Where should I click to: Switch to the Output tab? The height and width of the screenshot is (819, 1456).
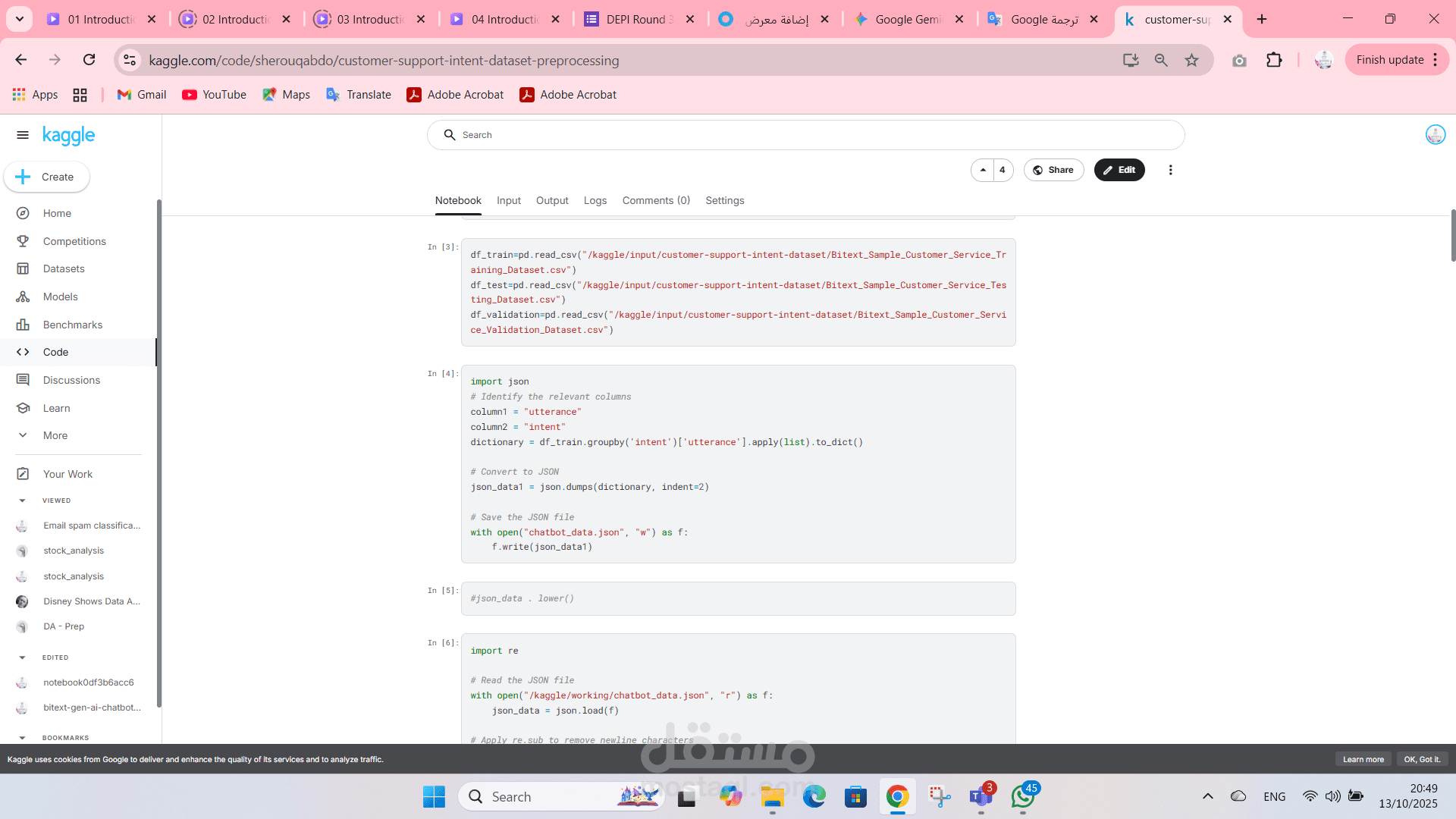click(x=551, y=200)
